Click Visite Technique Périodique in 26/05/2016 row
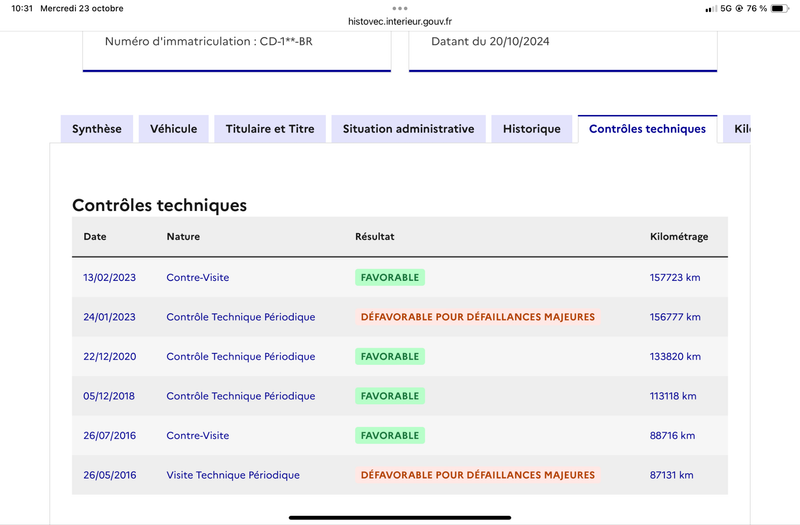 tap(233, 475)
